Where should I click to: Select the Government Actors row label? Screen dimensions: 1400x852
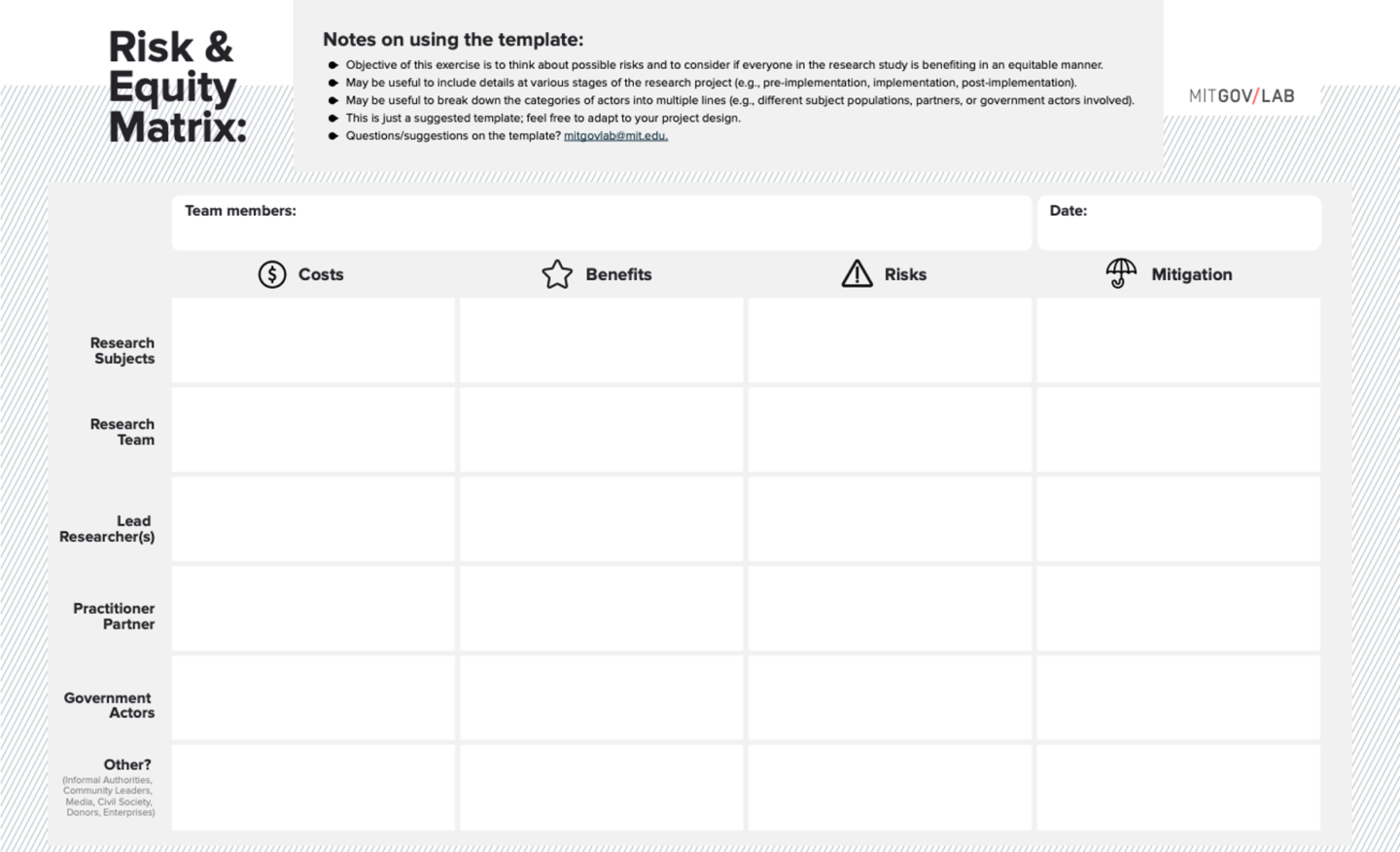pos(107,705)
